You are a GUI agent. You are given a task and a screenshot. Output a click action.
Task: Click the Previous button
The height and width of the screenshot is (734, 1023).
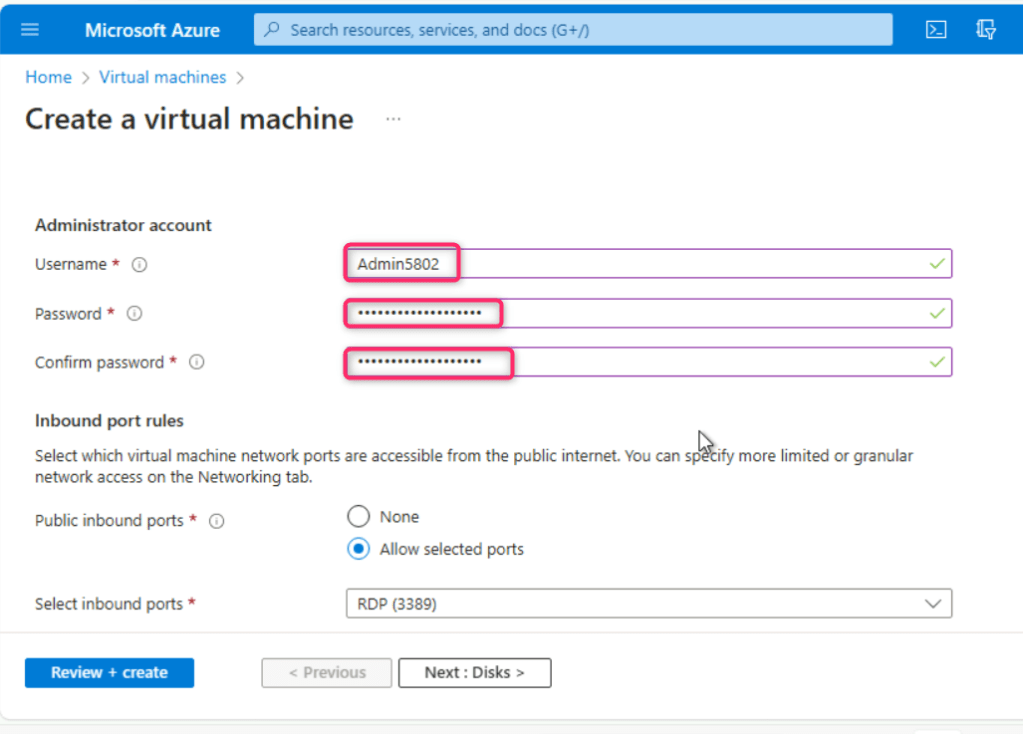click(327, 673)
